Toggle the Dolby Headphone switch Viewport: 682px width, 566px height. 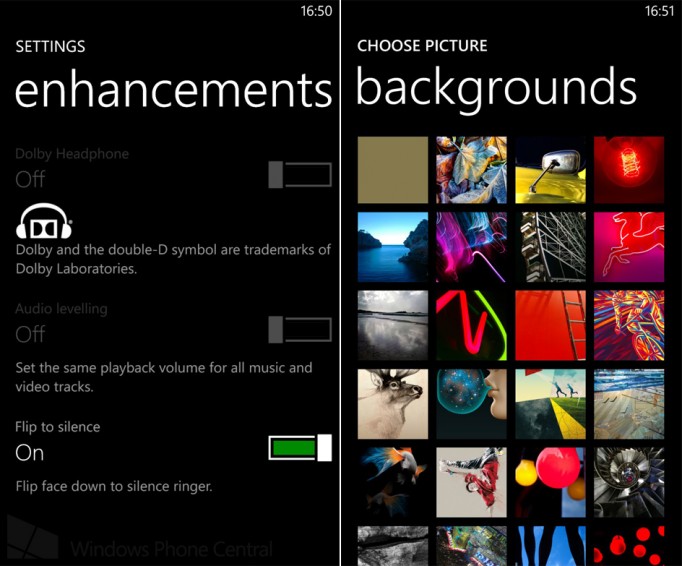(300, 174)
